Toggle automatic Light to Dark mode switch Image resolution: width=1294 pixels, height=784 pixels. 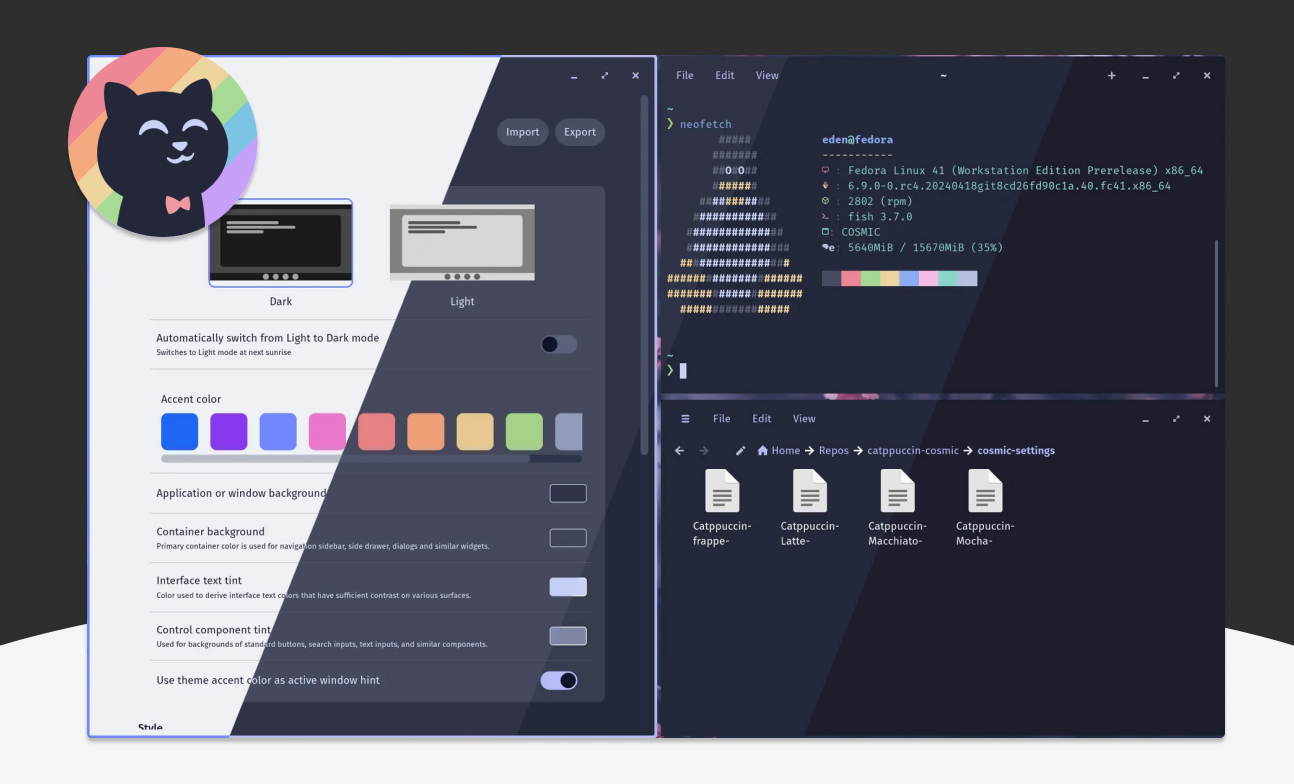(558, 344)
